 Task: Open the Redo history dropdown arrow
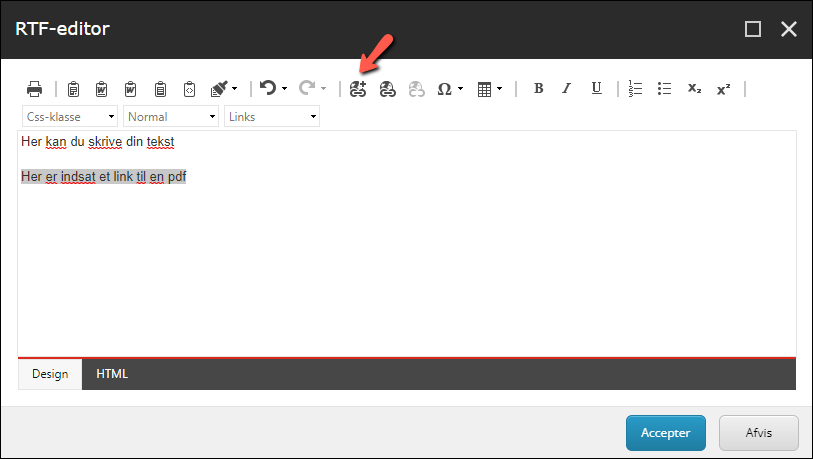tap(324, 89)
